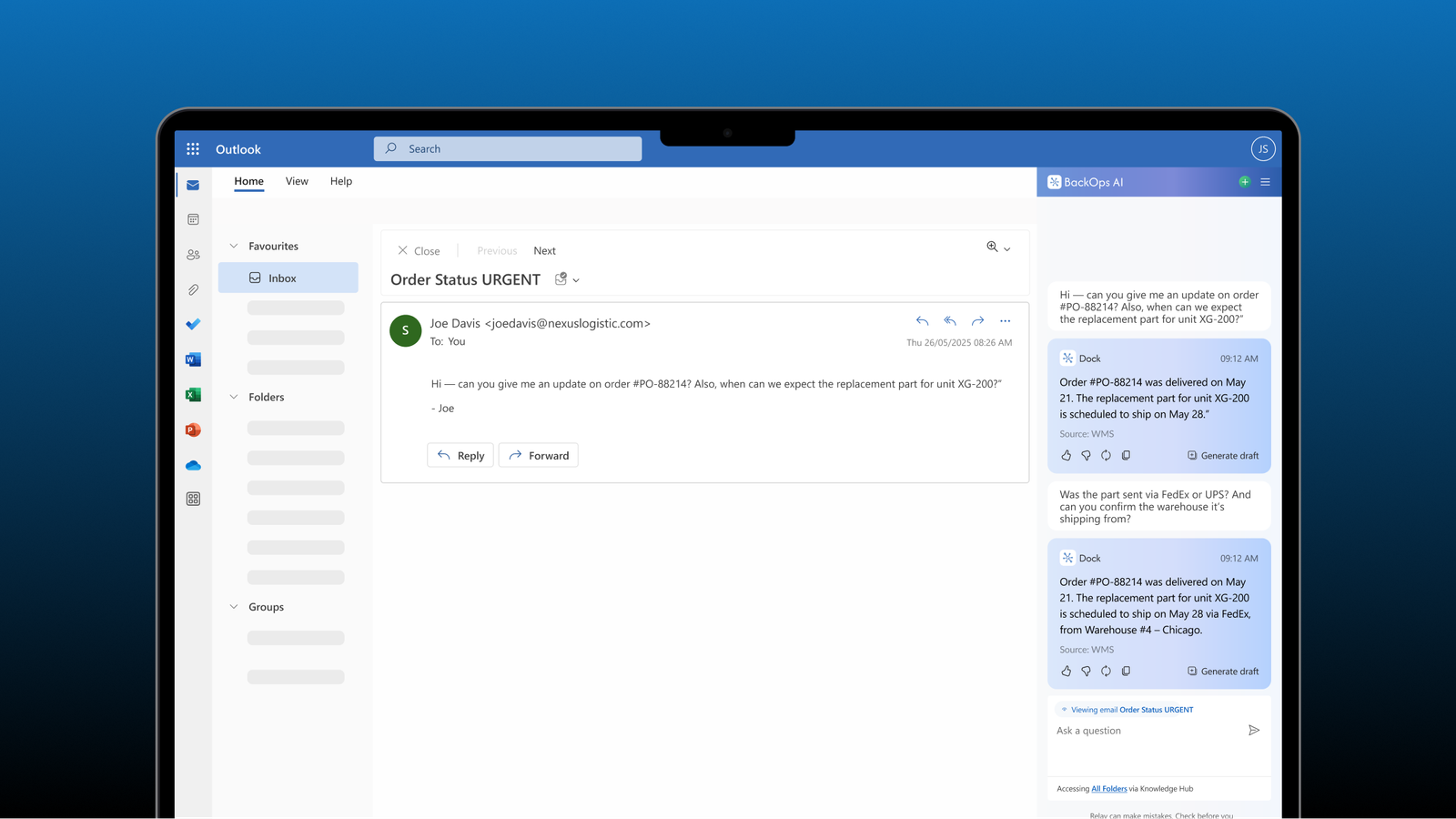Image resolution: width=1456 pixels, height=819 pixels.
Task: Focus the Outlook Search box
Action: [508, 148]
